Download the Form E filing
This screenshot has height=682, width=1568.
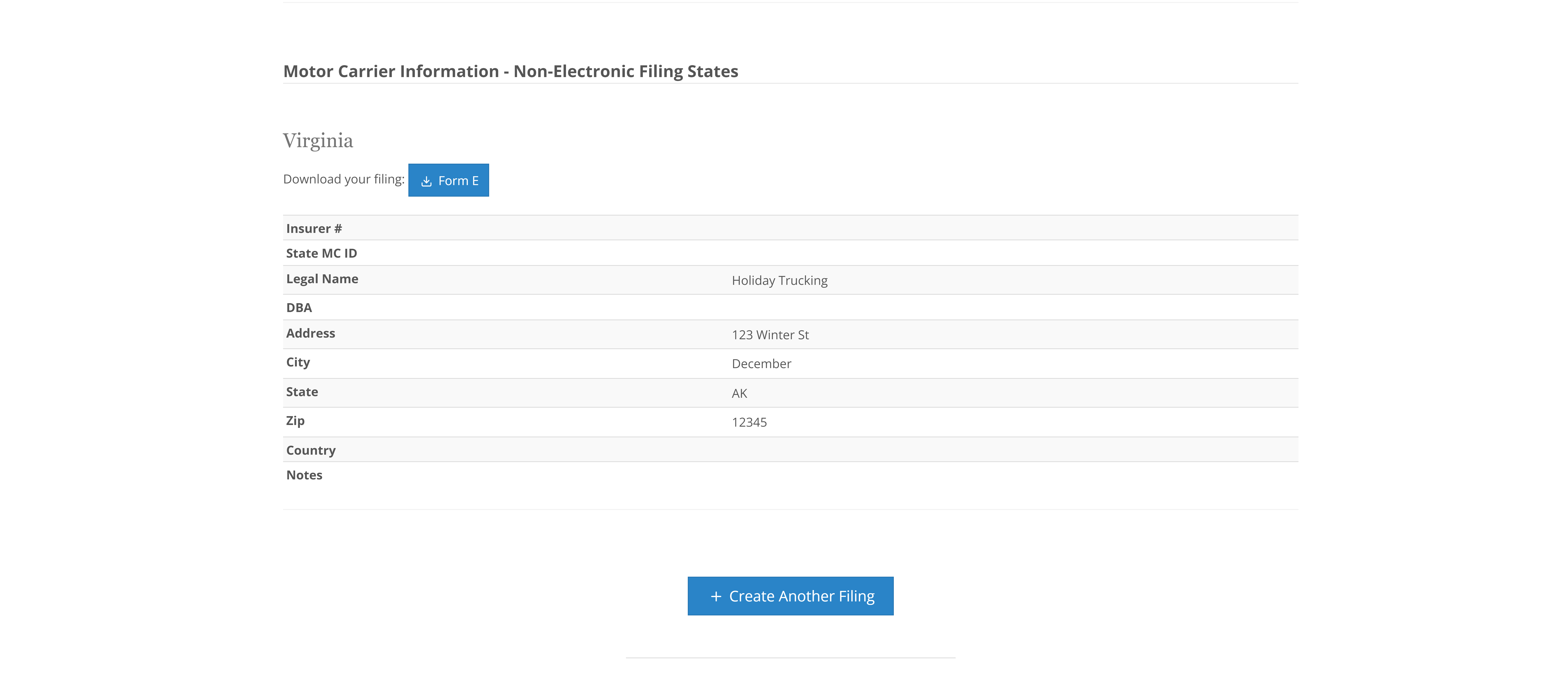pyautogui.click(x=449, y=180)
